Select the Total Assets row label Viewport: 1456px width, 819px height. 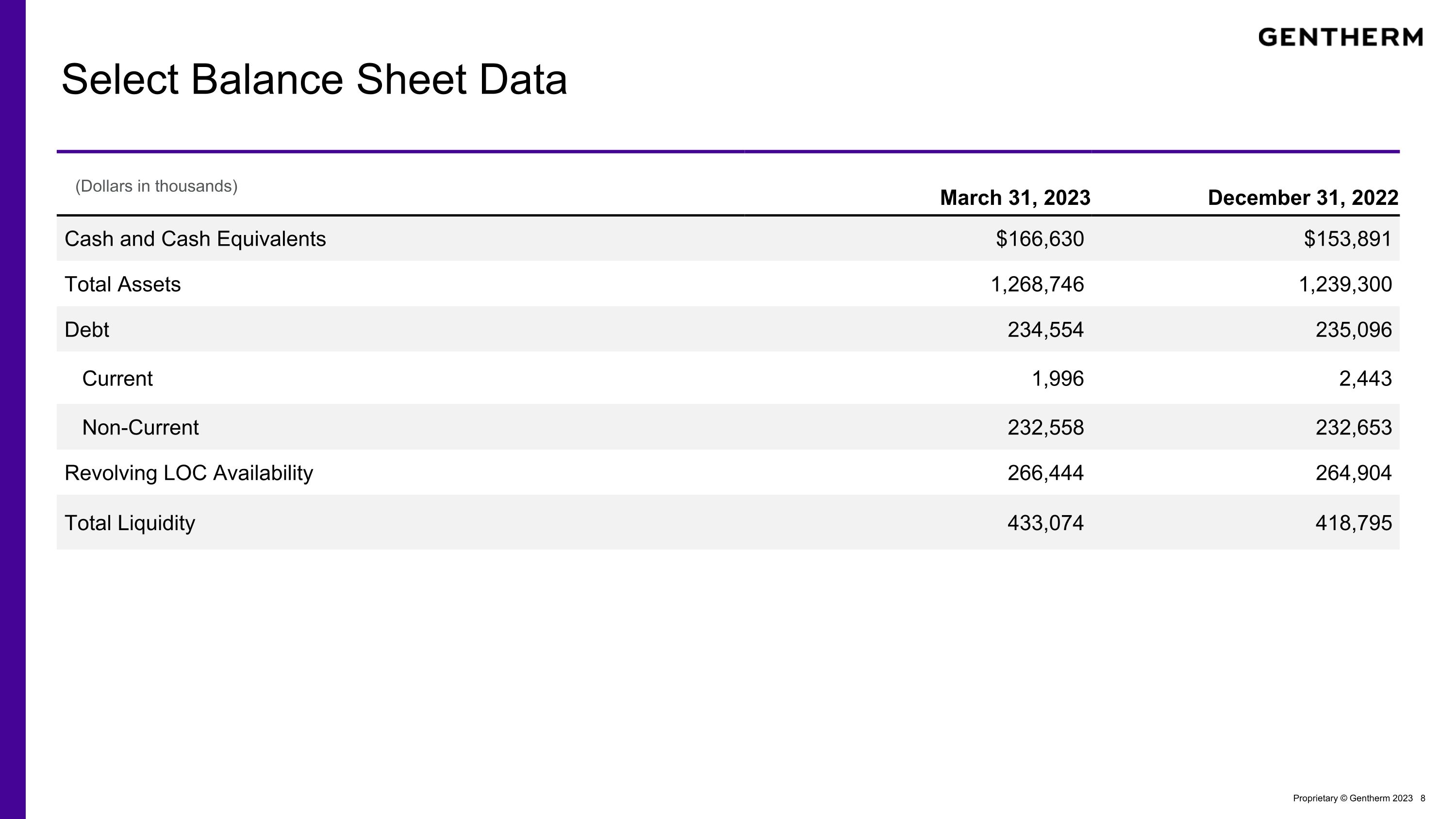123,284
